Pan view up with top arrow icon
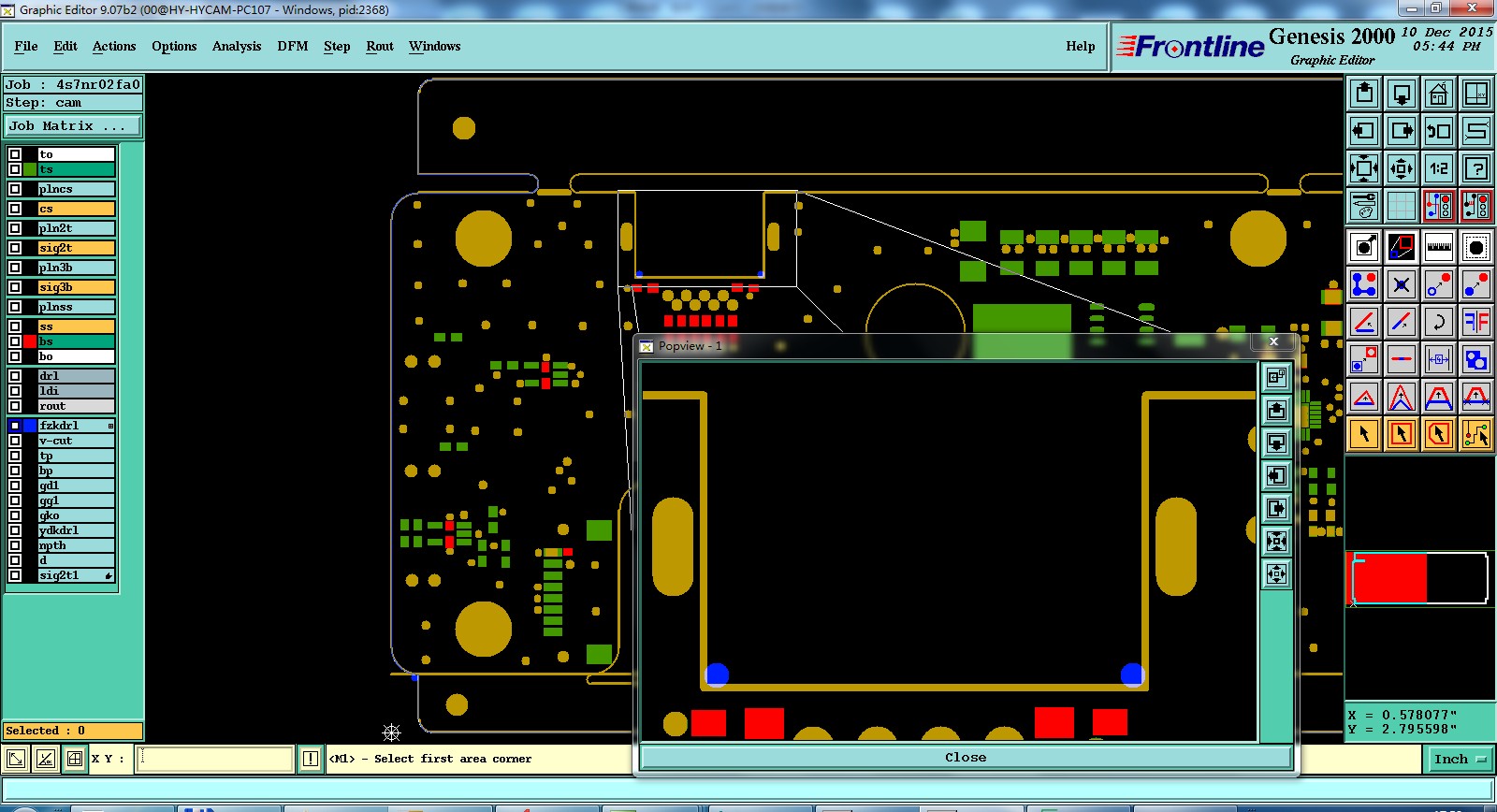 [1364, 94]
